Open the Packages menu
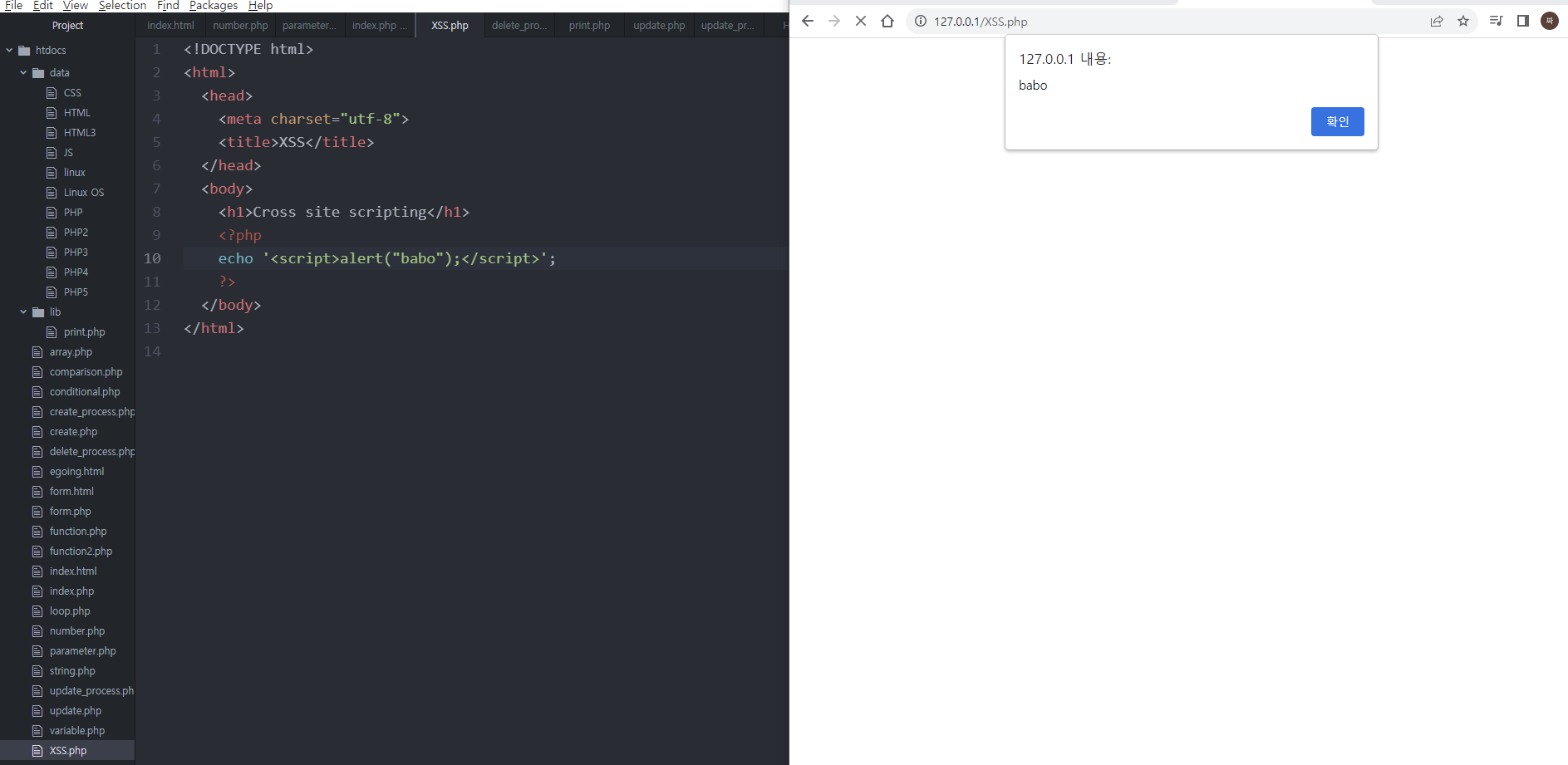The height and width of the screenshot is (765, 1568). click(214, 5)
